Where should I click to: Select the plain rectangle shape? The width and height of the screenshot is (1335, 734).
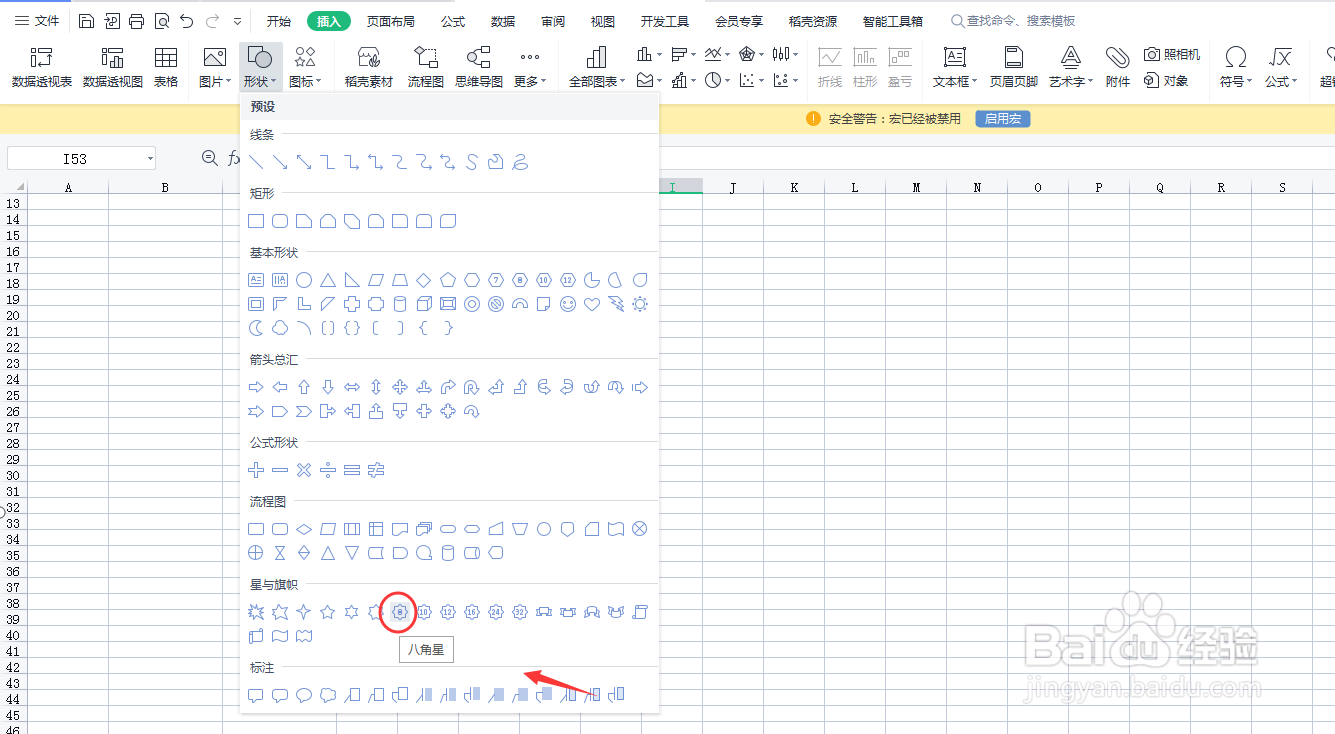click(x=256, y=221)
